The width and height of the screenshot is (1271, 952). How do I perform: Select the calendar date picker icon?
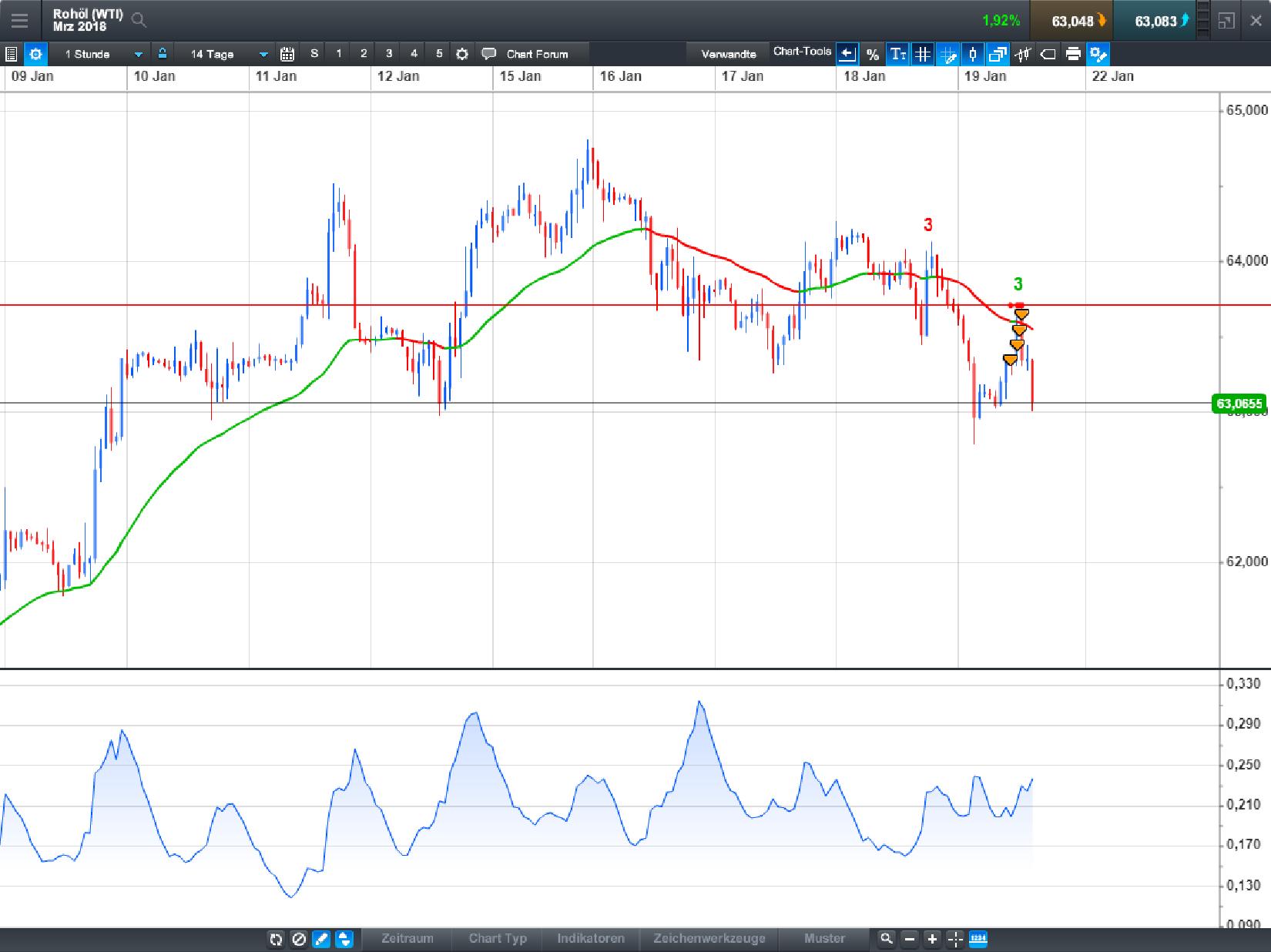[x=287, y=54]
